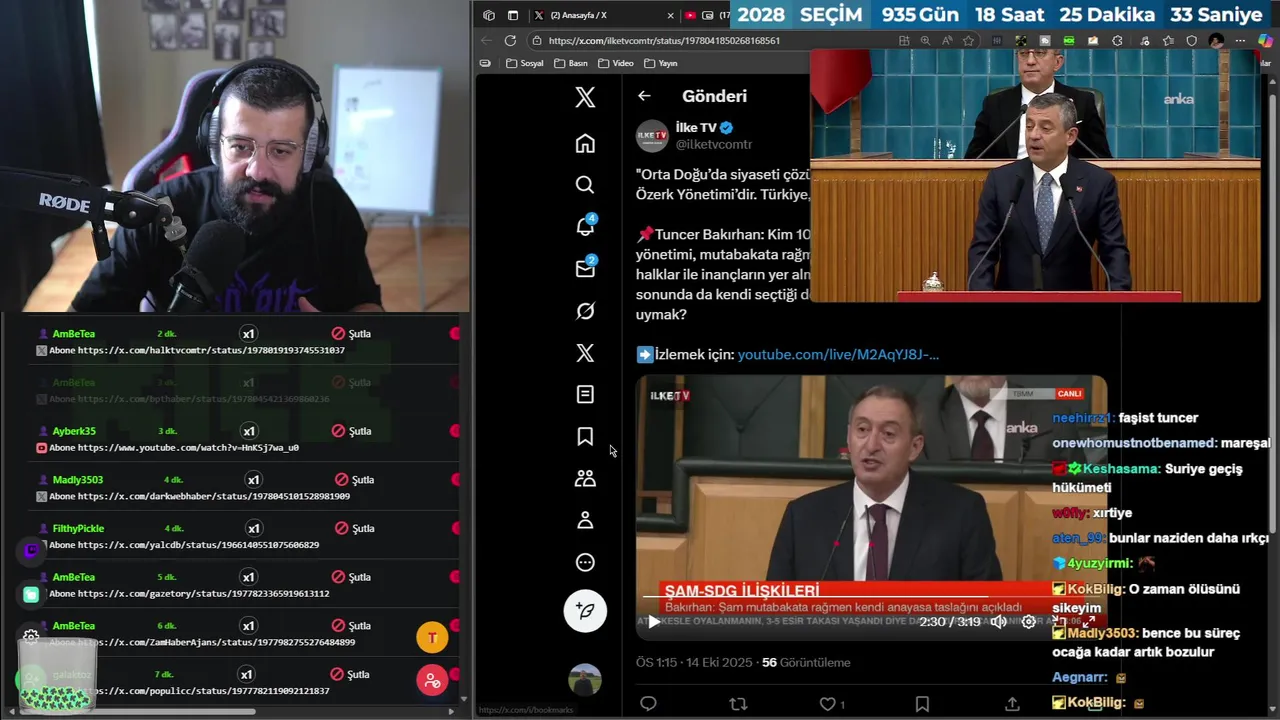
Task: Expand the Yayın bookmarks folder
Action: pyautogui.click(x=661, y=63)
